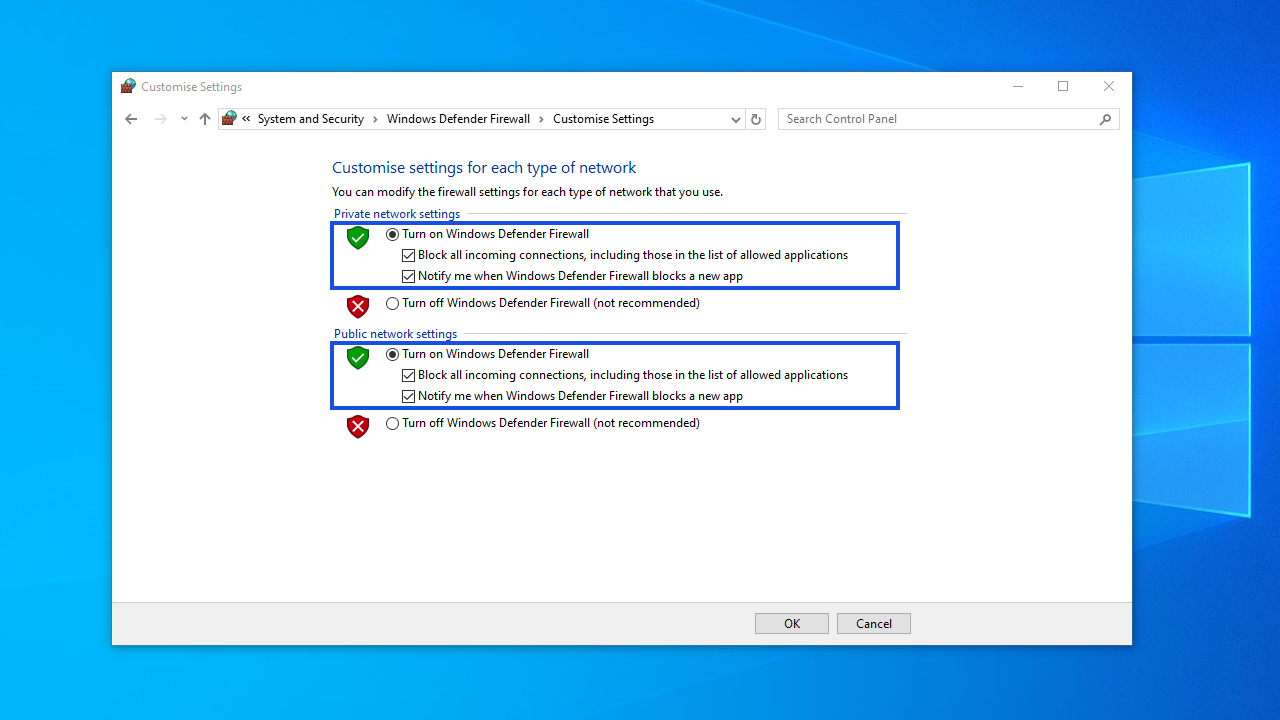Expand the chevron after Windows Defender Firewall breadcrumb
This screenshot has height=720, width=1280.
coord(542,119)
